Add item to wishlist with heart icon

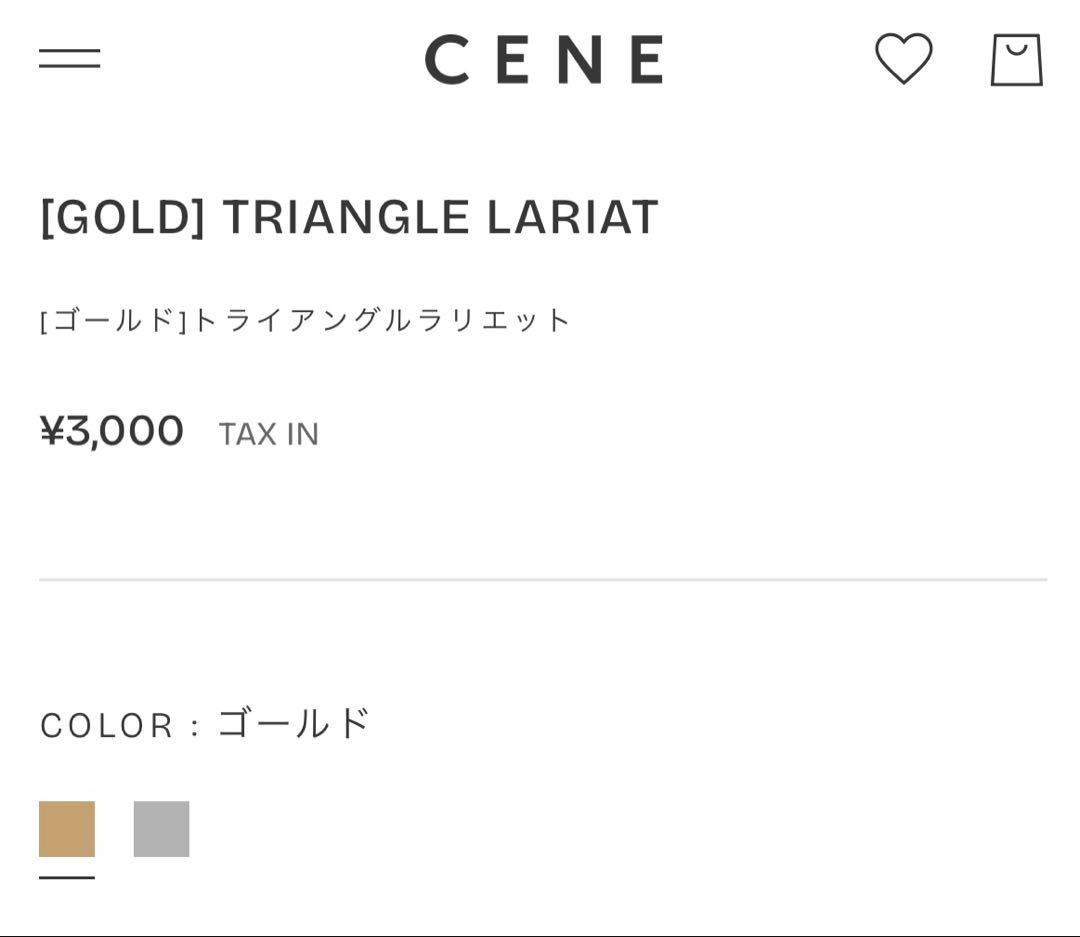pos(903,59)
